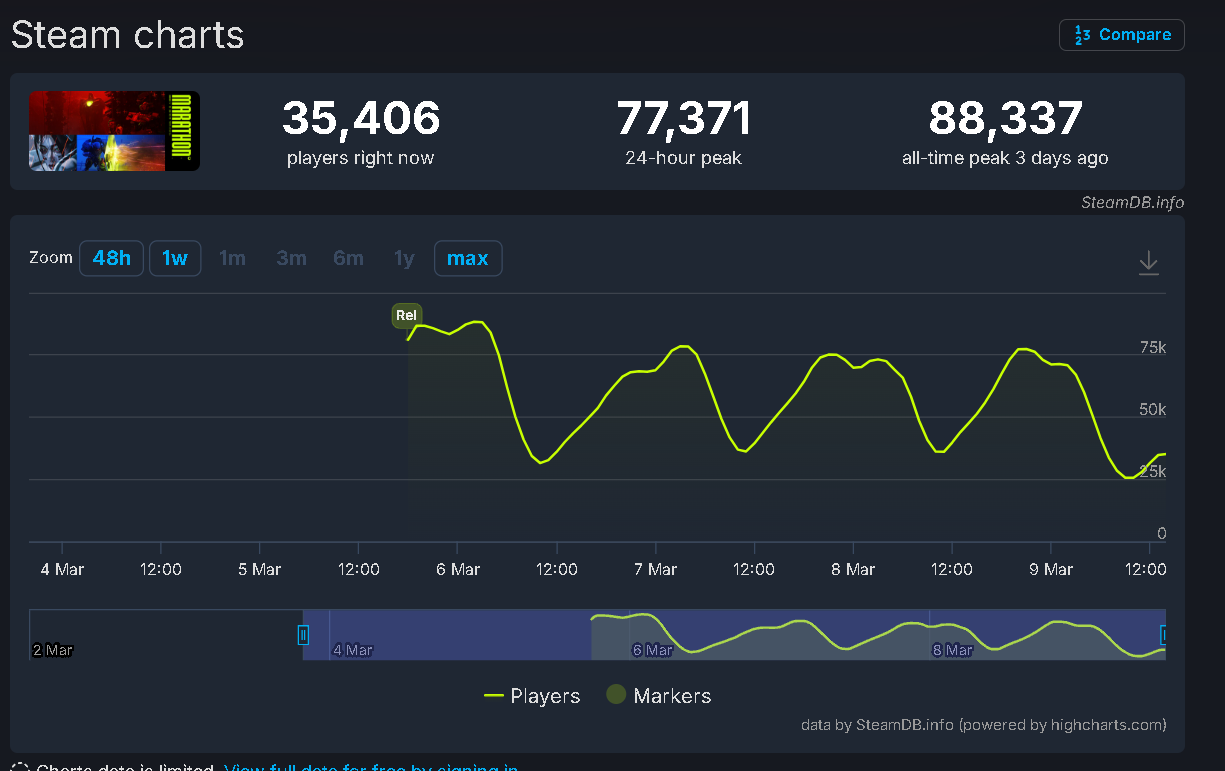The width and height of the screenshot is (1225, 771).
Task: Open the chart download menu icon
Action: [1149, 263]
